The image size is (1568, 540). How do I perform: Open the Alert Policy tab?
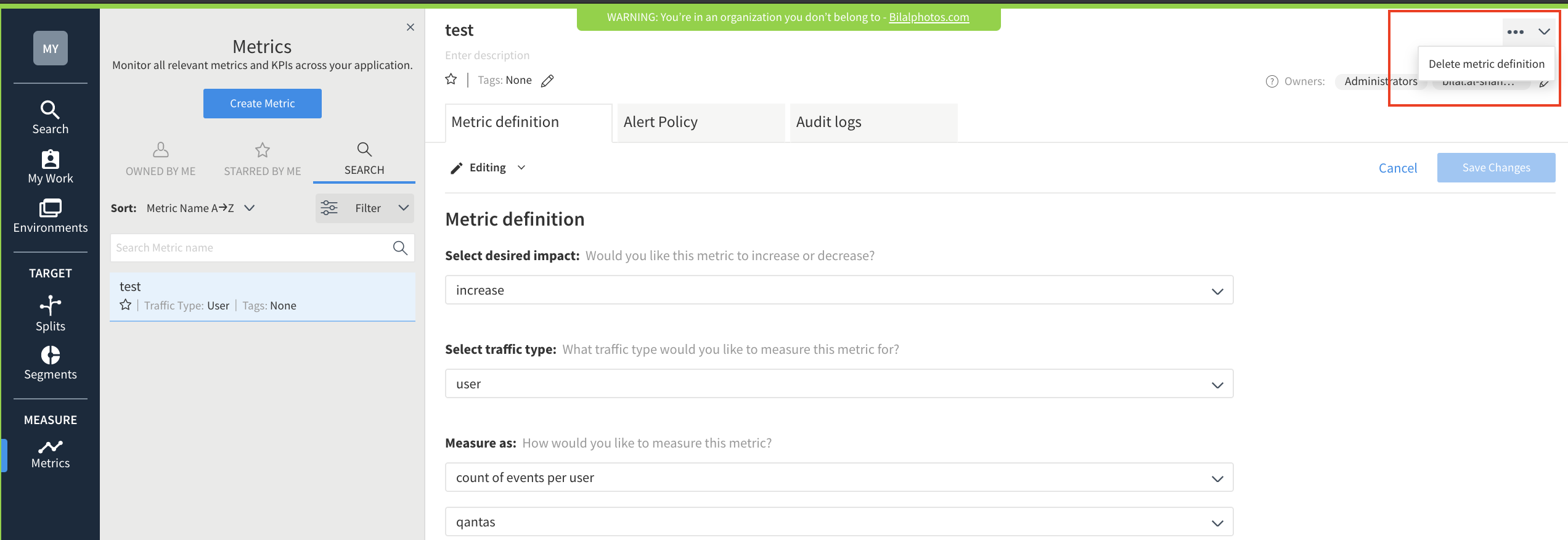click(701, 122)
